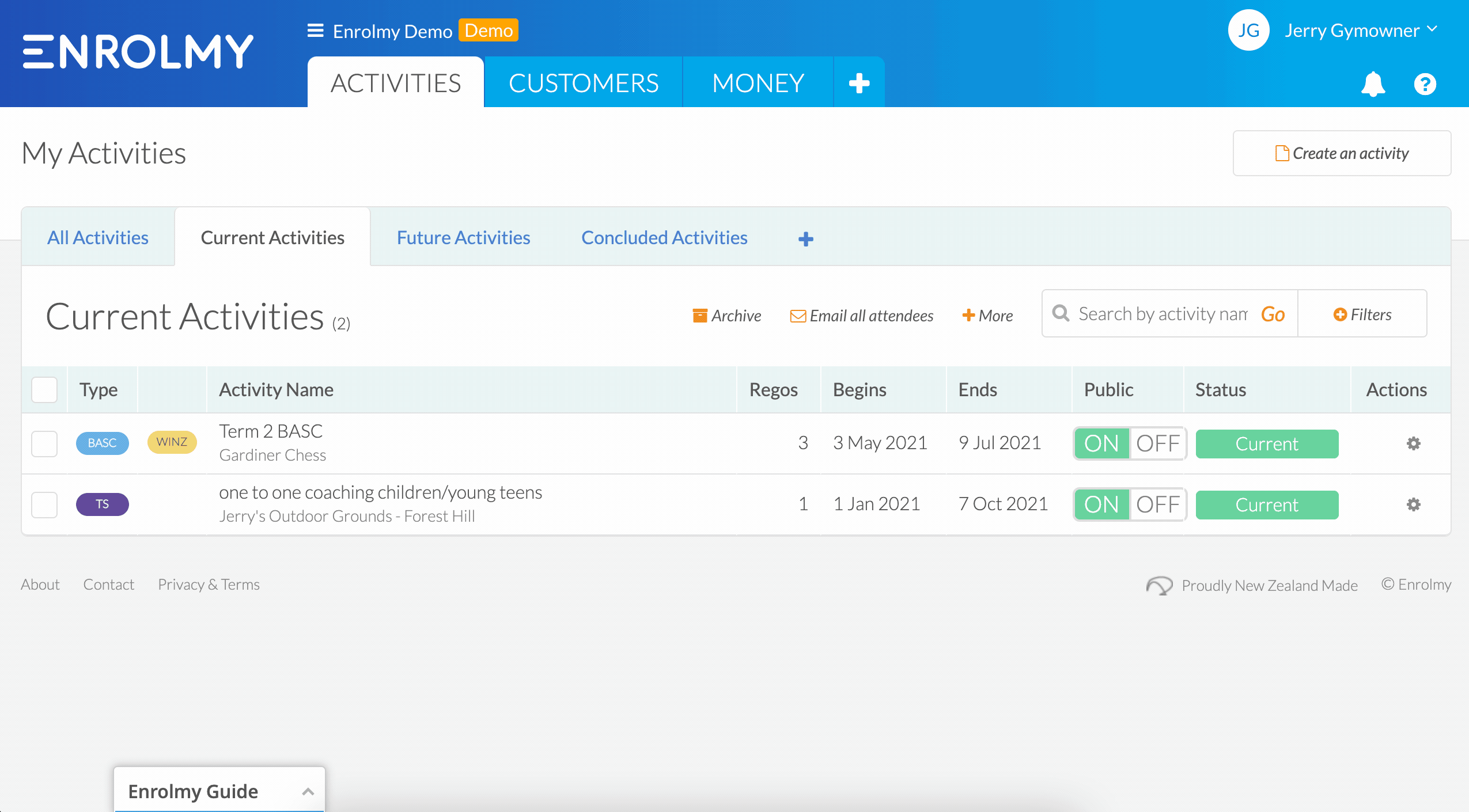
Task: Open the hamburger menu beside Enrolmy Demo
Action: click(x=315, y=31)
